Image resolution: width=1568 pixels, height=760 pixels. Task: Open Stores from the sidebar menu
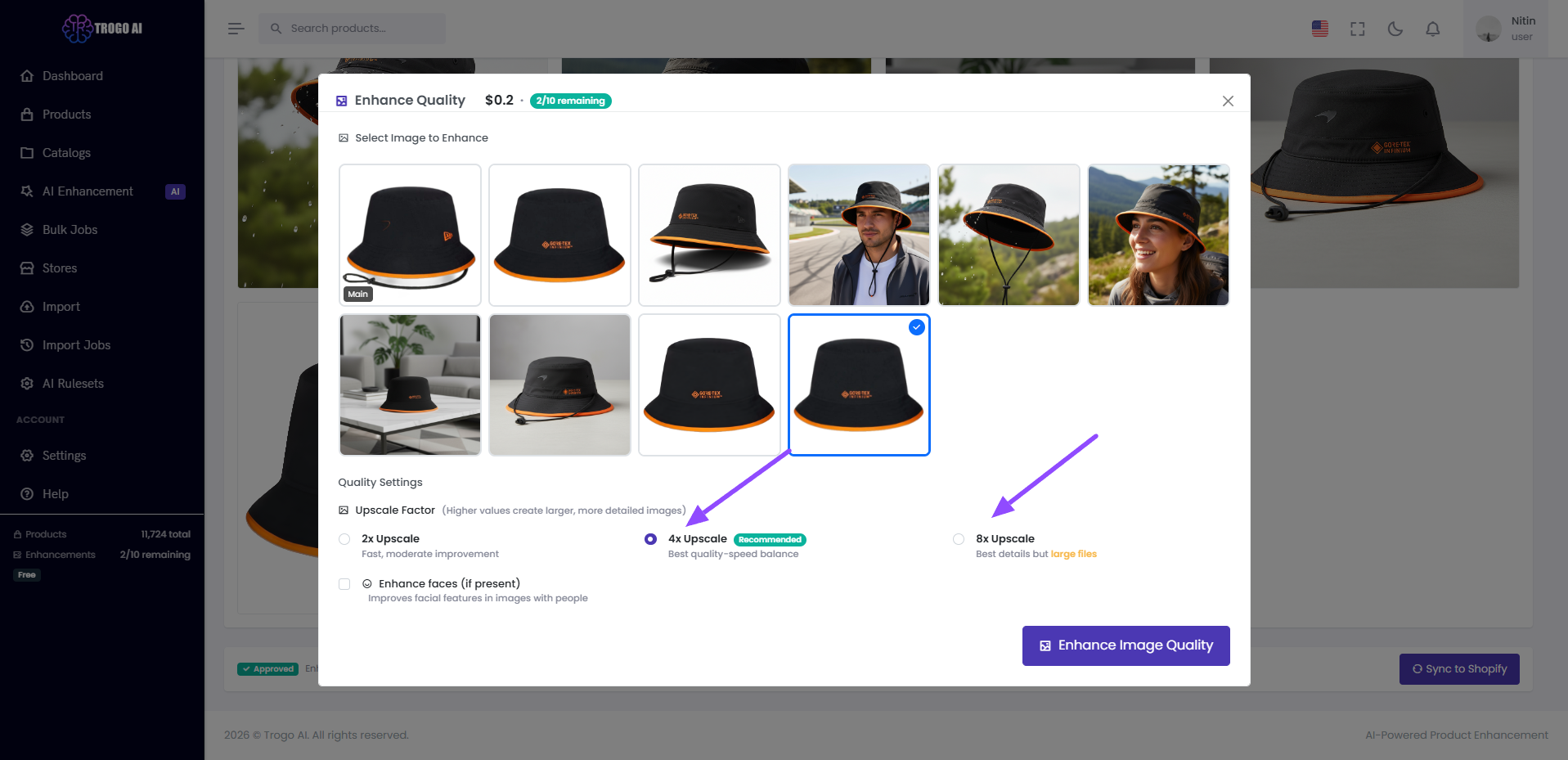59,268
